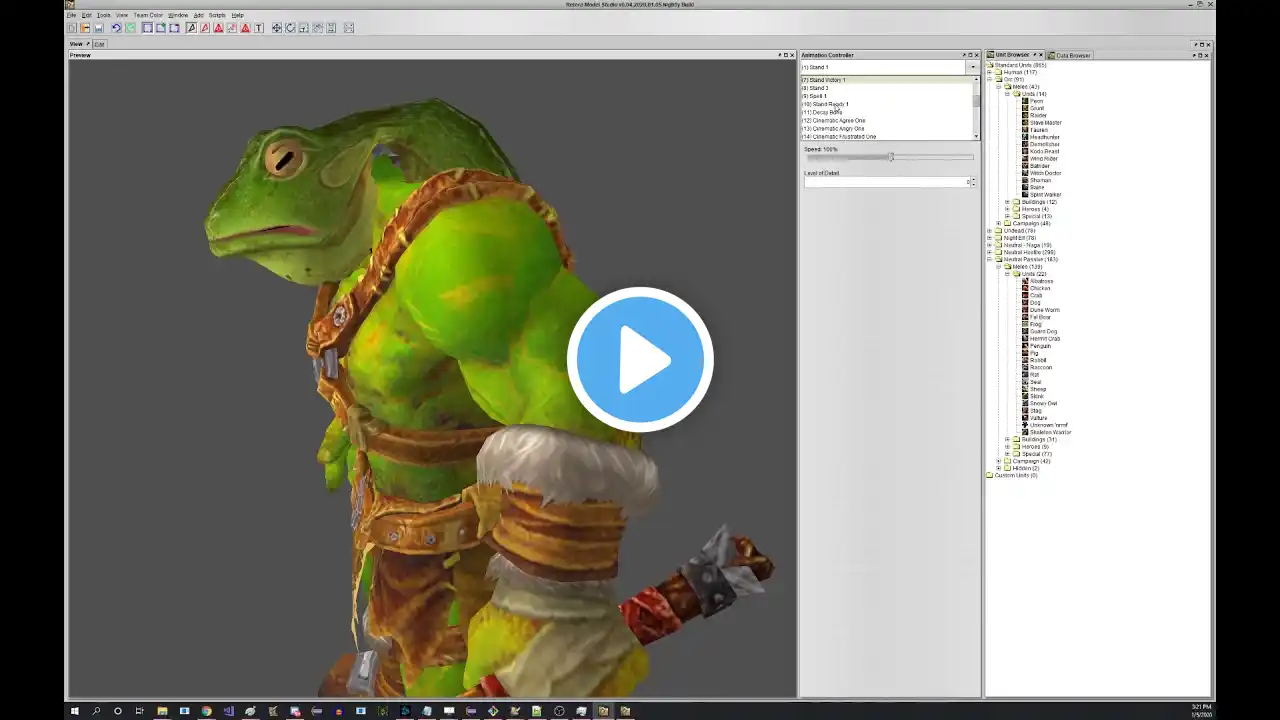Select the Tauren unit

[x=1039, y=130]
